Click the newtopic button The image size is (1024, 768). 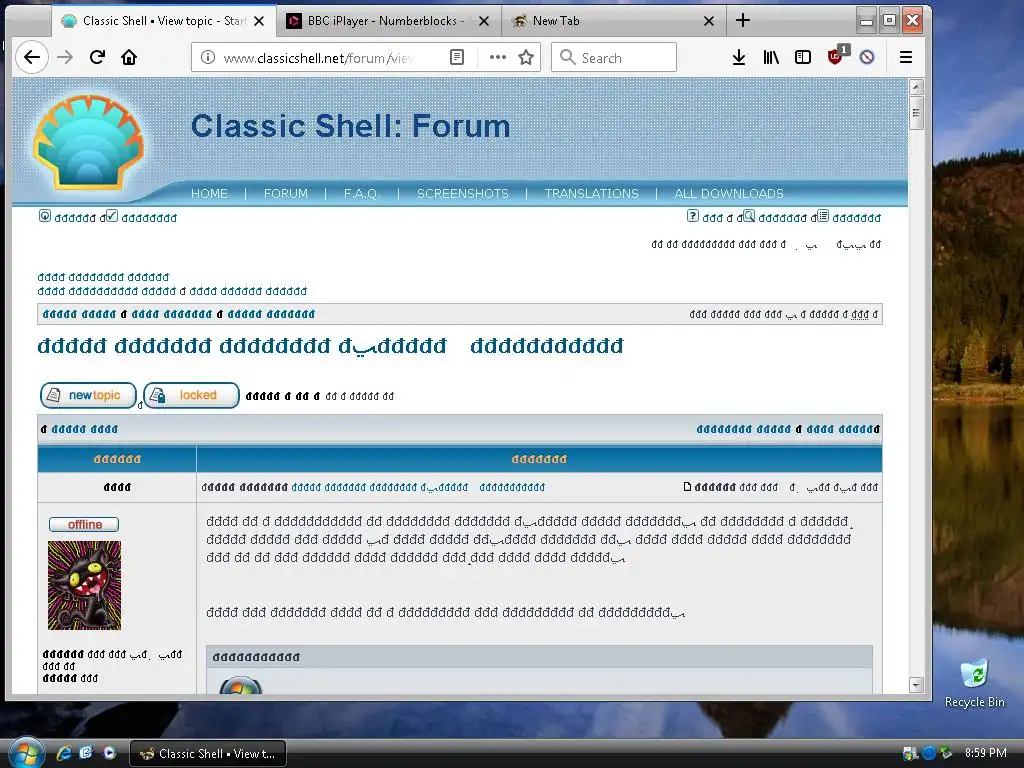(88, 395)
